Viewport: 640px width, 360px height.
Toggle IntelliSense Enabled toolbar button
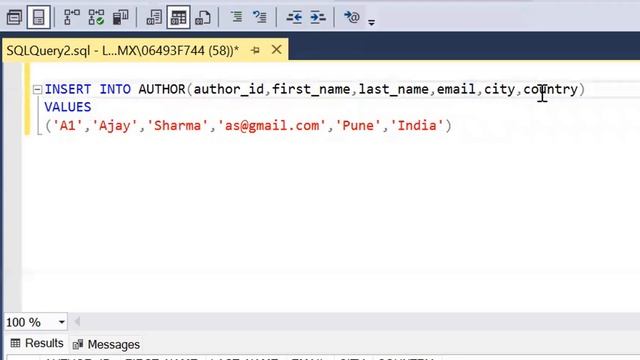tap(39, 18)
